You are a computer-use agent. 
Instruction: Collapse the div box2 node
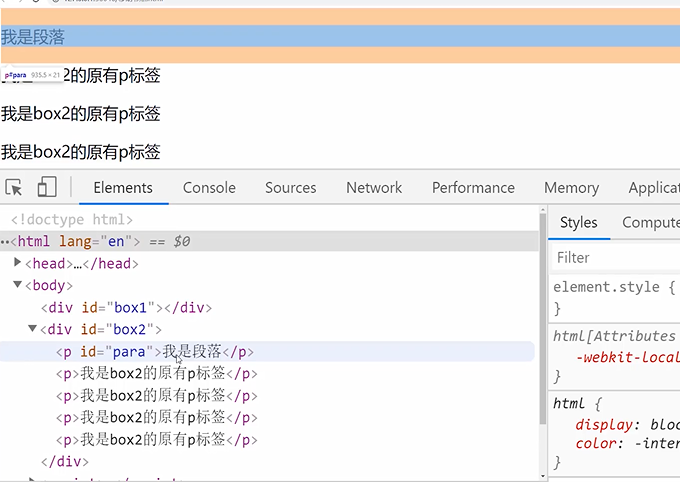(33, 329)
